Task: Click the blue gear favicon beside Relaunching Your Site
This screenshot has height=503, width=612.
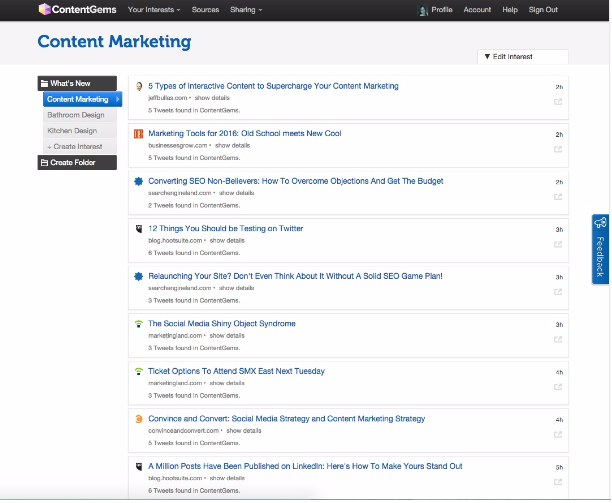Action: pyautogui.click(x=139, y=277)
